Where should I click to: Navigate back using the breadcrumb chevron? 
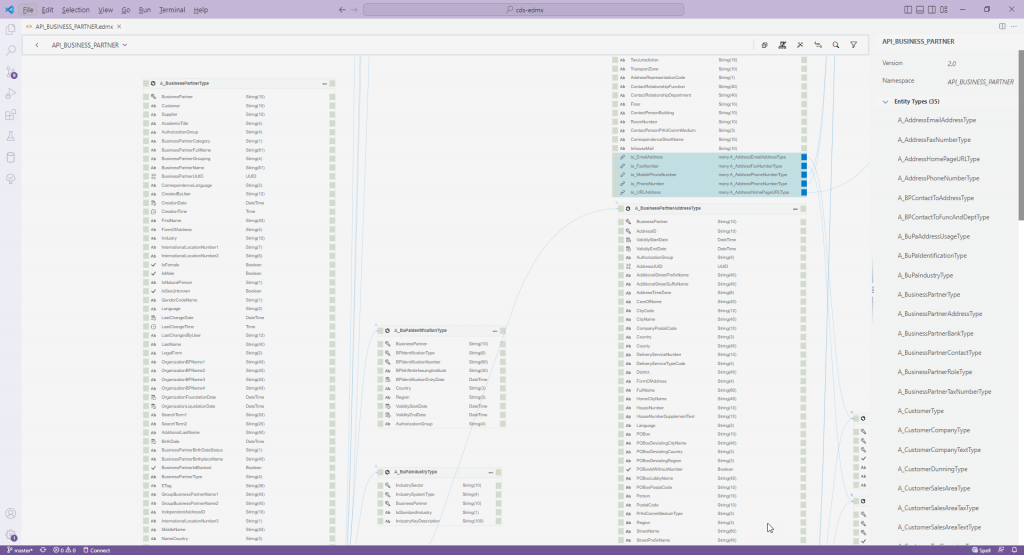[x=37, y=45]
